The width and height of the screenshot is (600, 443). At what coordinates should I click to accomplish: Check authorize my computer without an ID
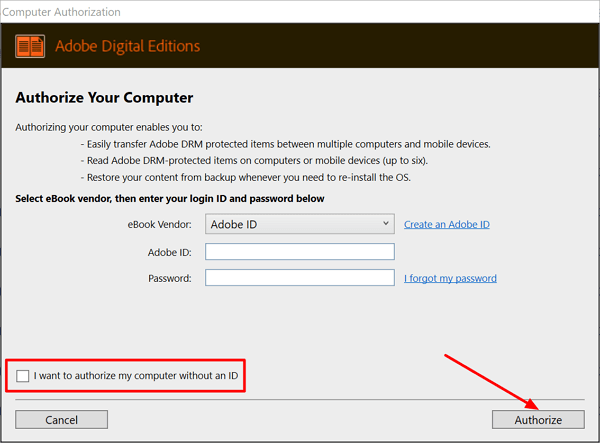tap(23, 376)
